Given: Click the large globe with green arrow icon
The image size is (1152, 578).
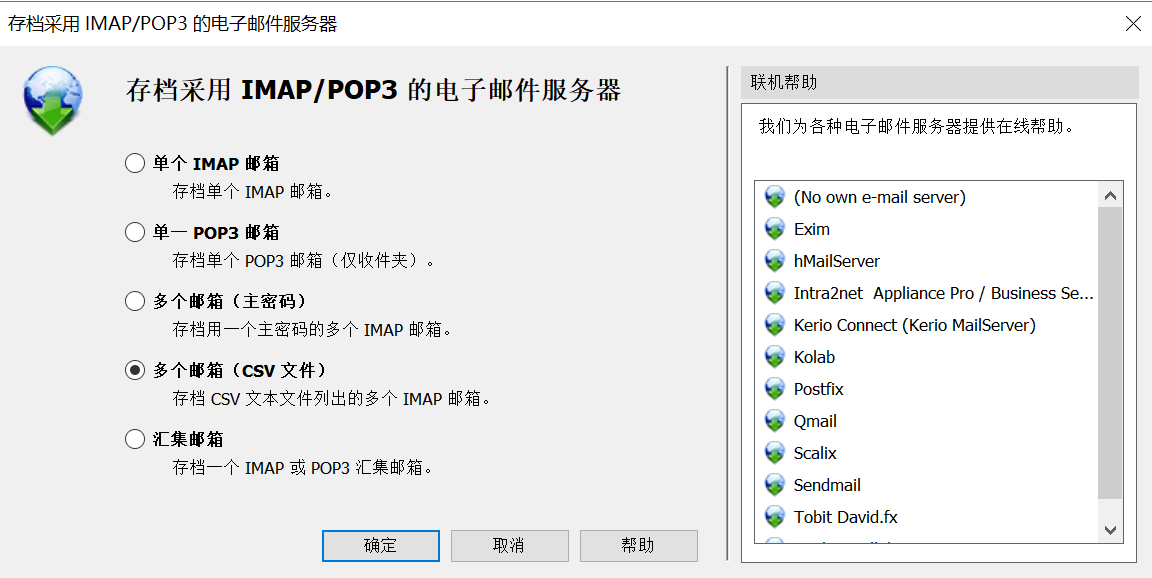Looking at the screenshot, I should coord(53,101).
